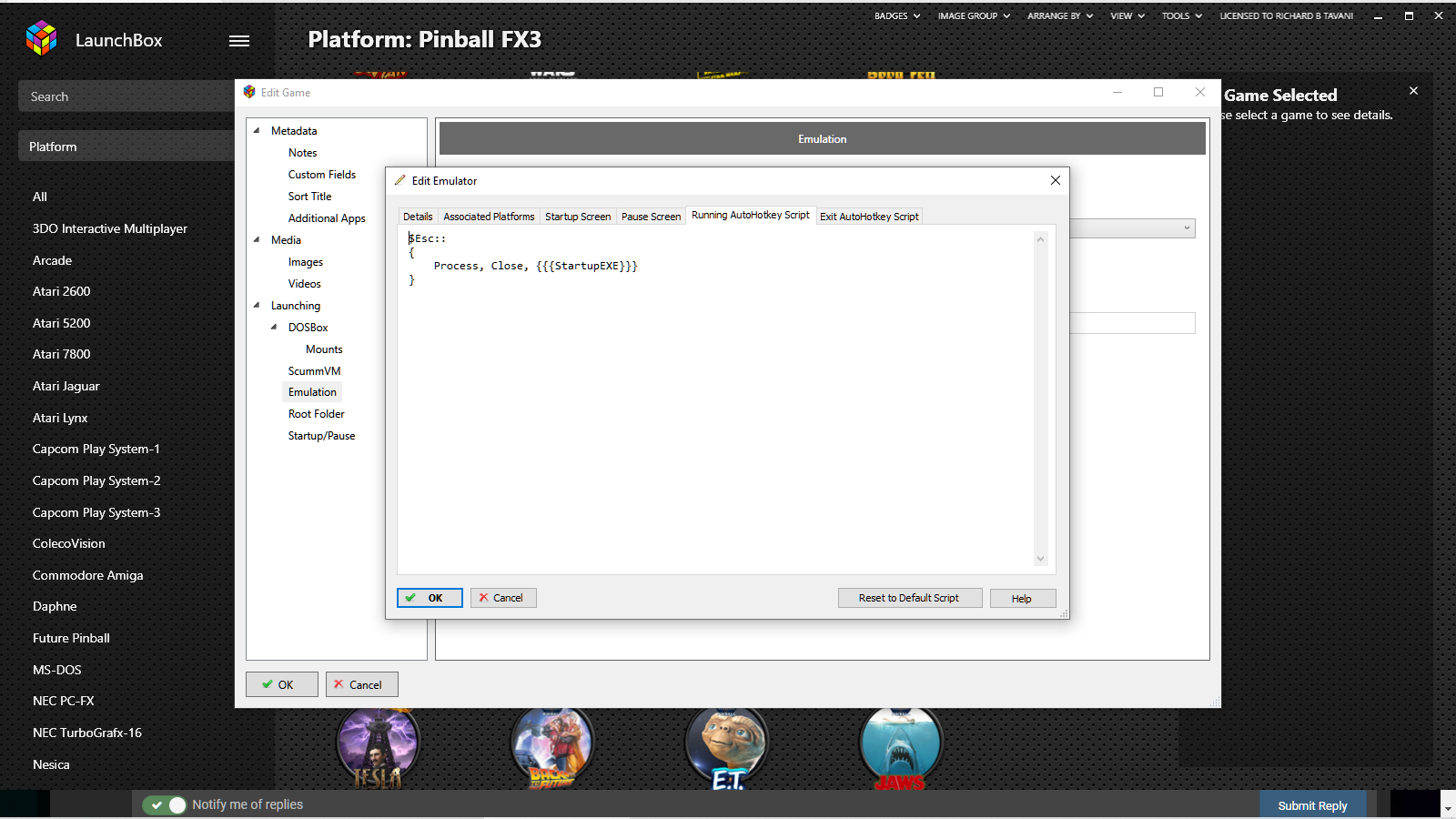Screen dimensions: 1456x819
Task: Select Sort Title tree item
Action: tap(310, 197)
